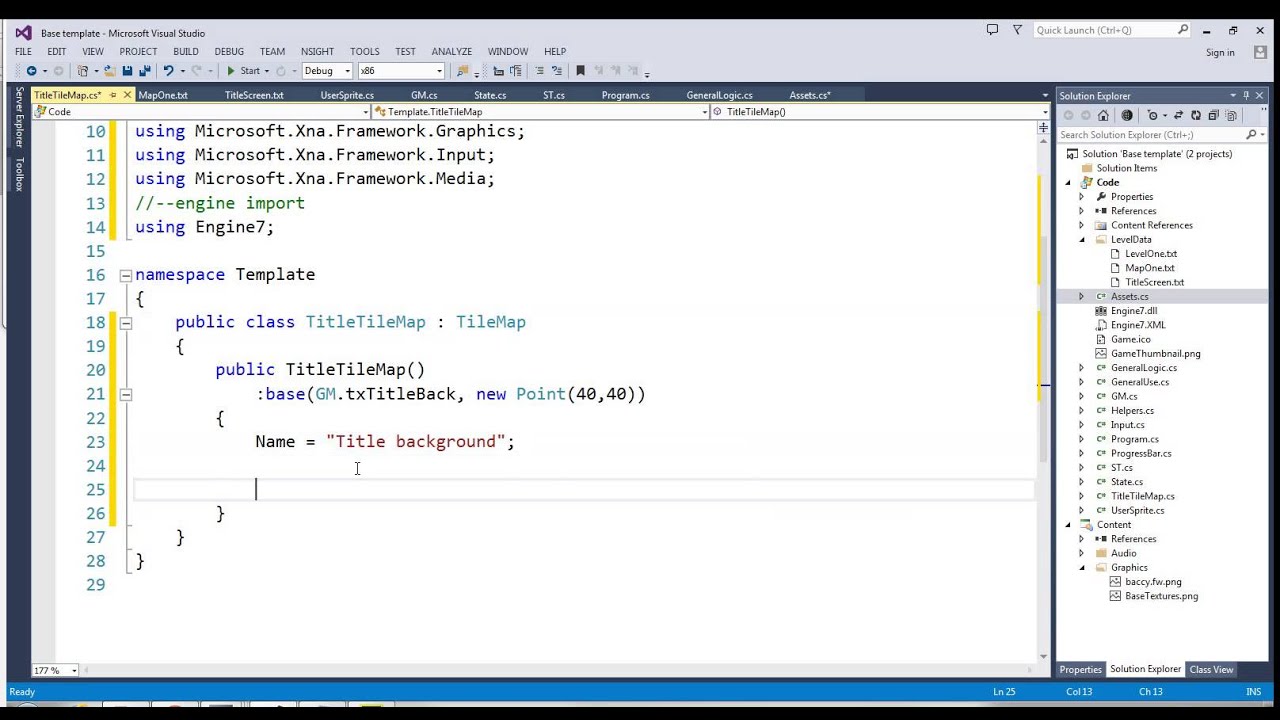The image size is (1280, 720).
Task: Click Collapse All in the Solution Explorer toolbar
Action: click(1214, 115)
